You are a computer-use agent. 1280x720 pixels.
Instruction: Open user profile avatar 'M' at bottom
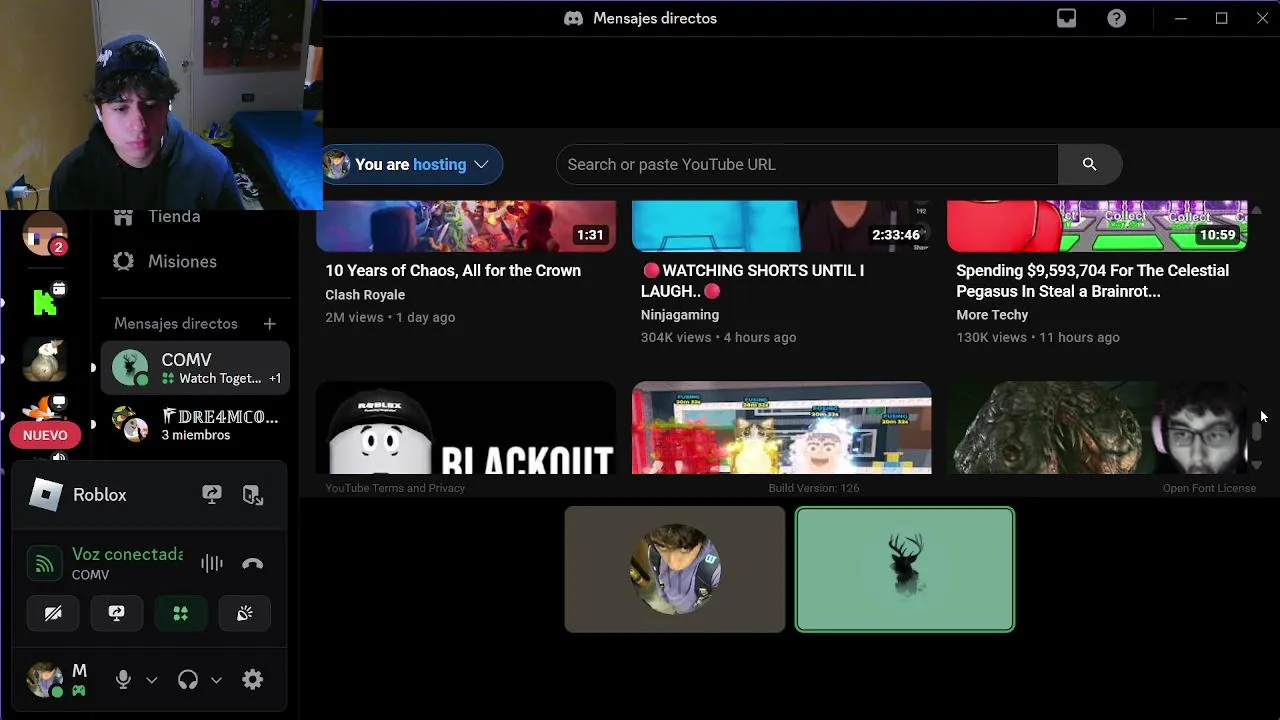click(45, 680)
